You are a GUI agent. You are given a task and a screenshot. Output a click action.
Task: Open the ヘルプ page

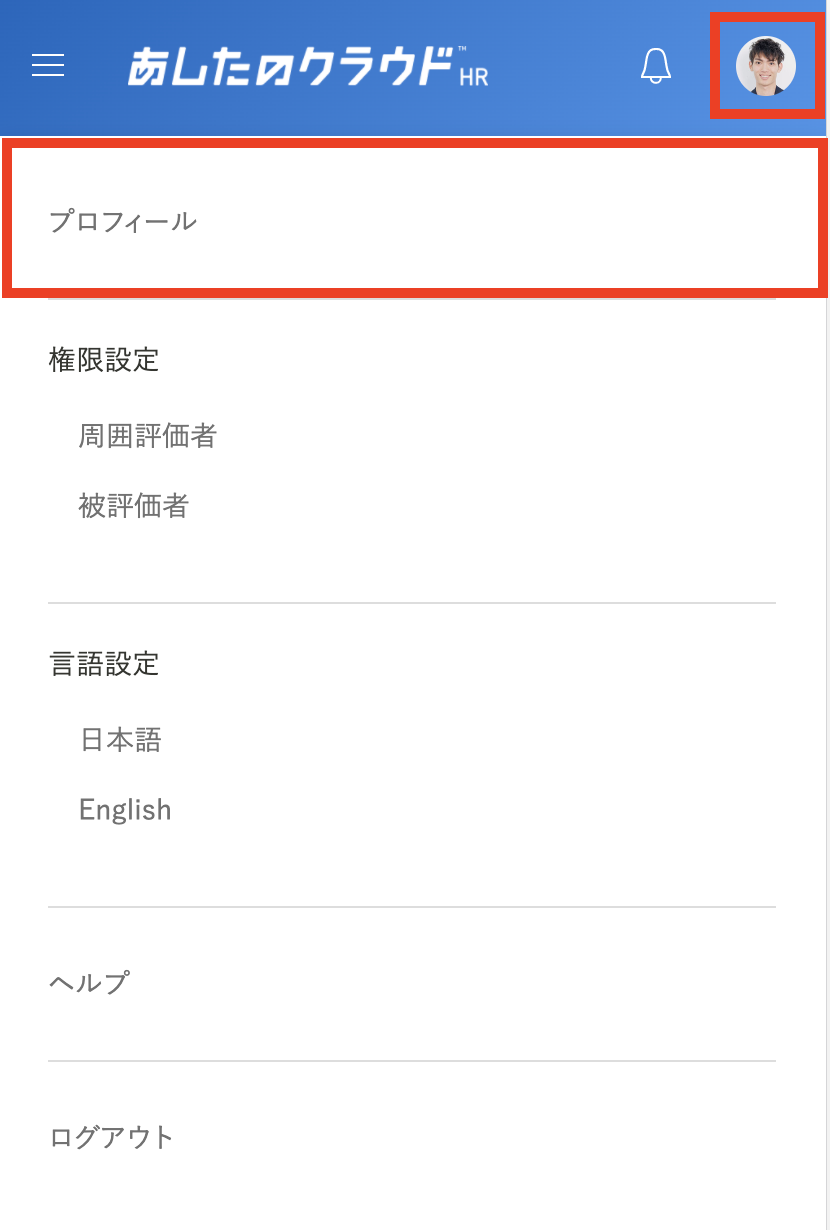coord(89,983)
